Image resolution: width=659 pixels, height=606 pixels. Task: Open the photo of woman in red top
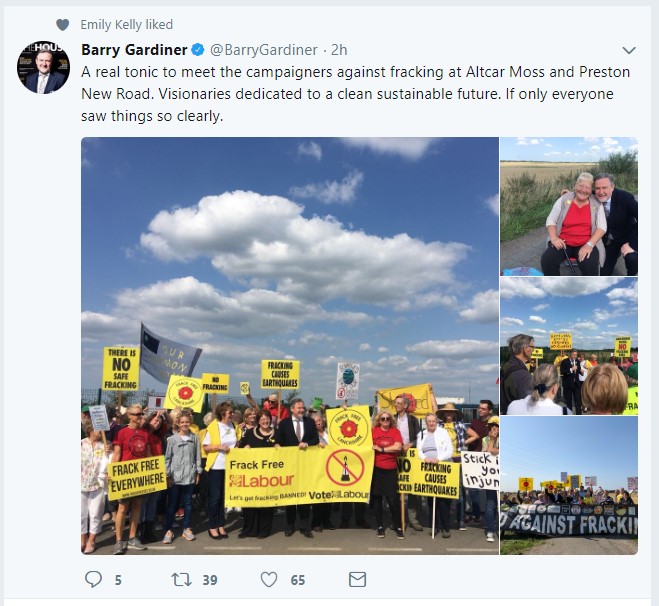(x=569, y=206)
